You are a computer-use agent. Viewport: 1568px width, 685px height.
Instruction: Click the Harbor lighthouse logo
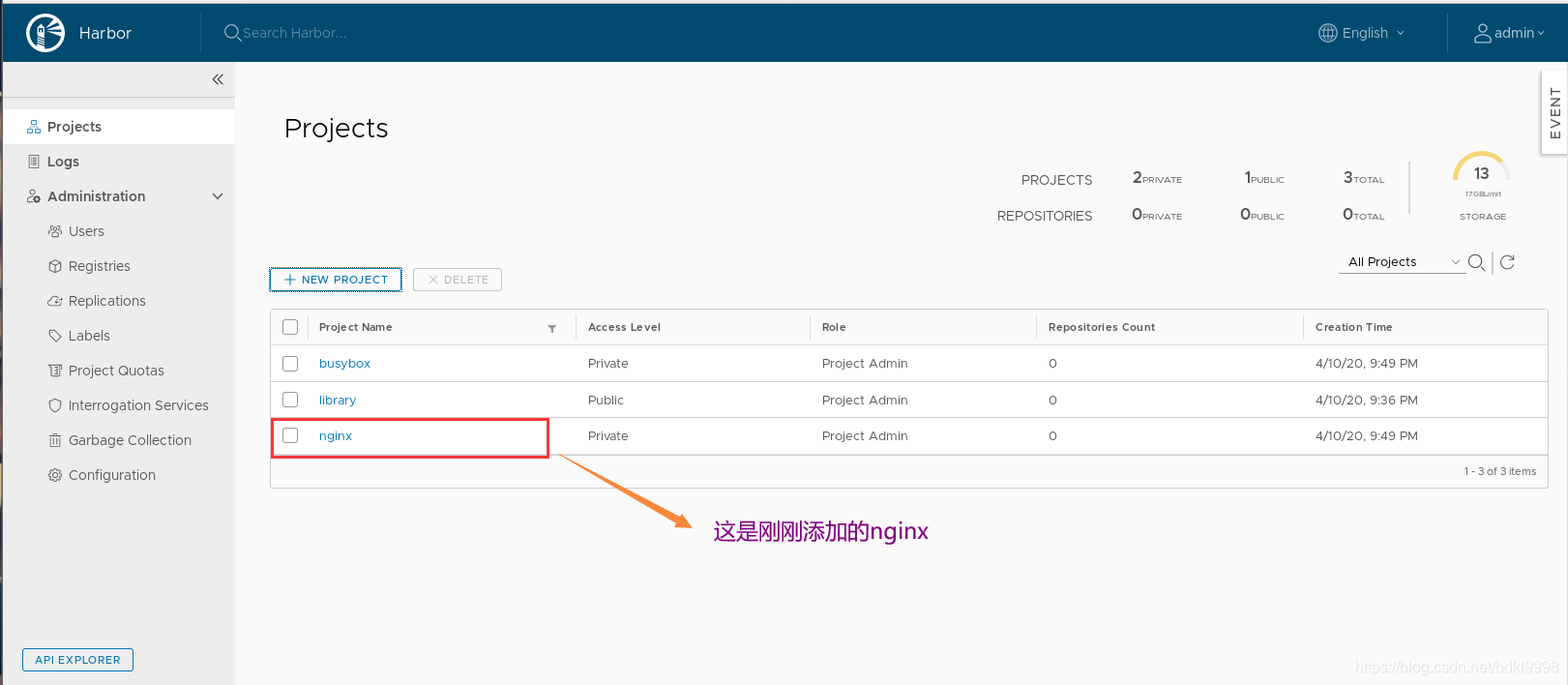click(45, 33)
